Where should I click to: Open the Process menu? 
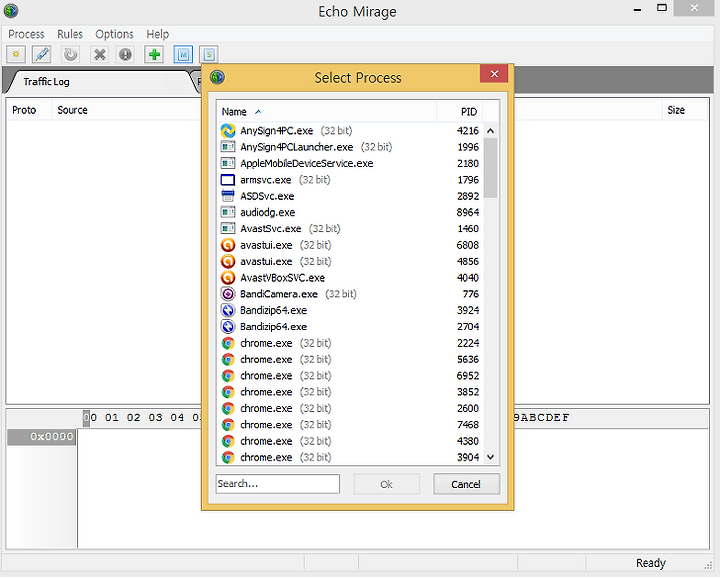point(26,34)
